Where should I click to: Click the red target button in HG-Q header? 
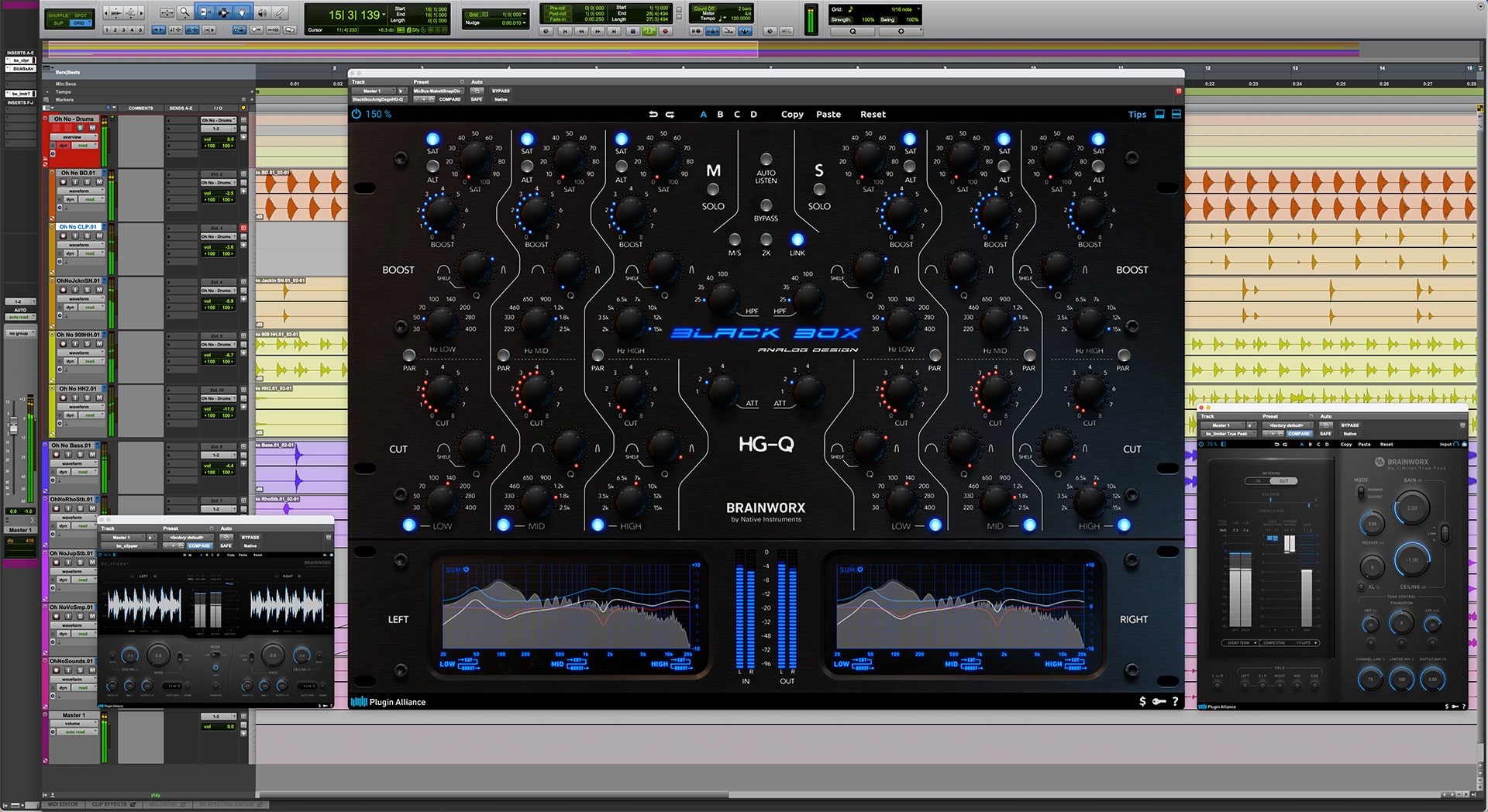point(1179,91)
